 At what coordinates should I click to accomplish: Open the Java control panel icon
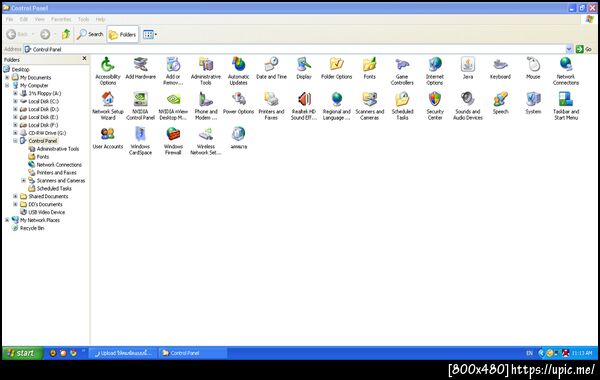tap(468, 68)
